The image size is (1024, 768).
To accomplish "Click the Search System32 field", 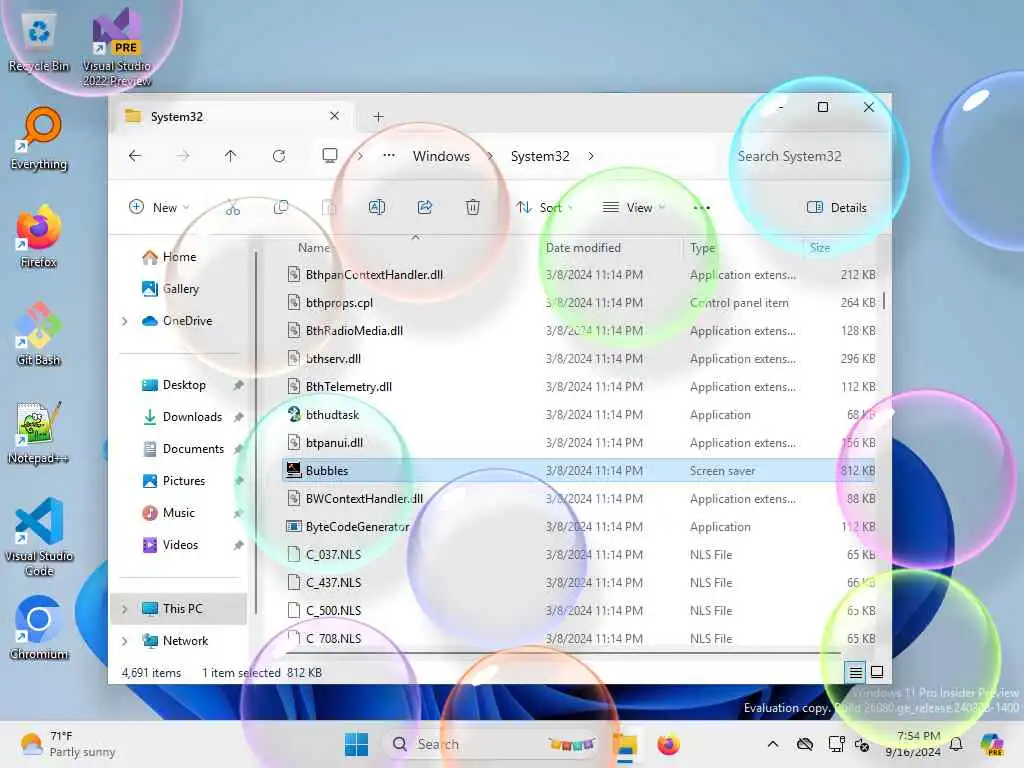I will (x=808, y=156).
